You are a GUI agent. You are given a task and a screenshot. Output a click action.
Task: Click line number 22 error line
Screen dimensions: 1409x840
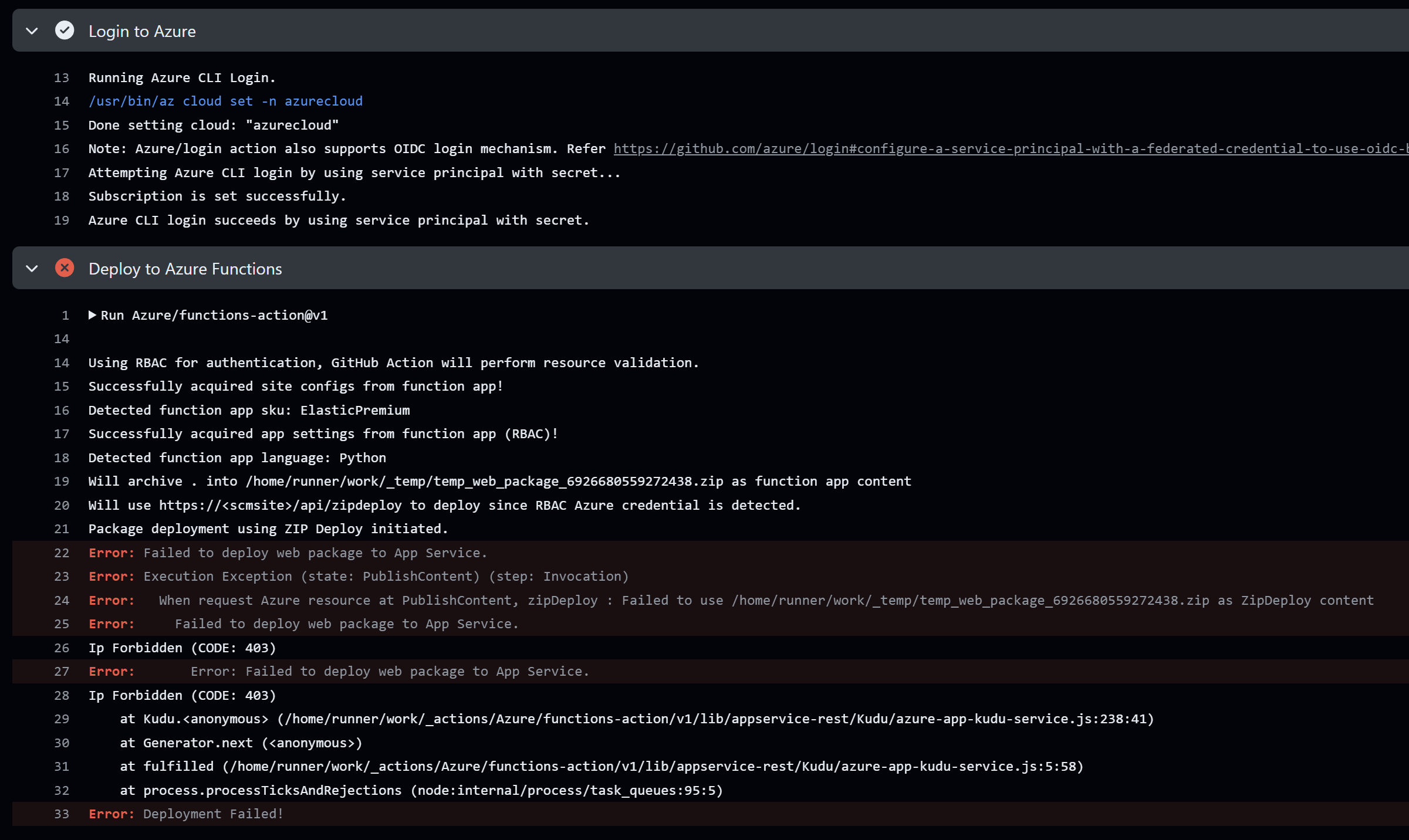[x=62, y=553]
